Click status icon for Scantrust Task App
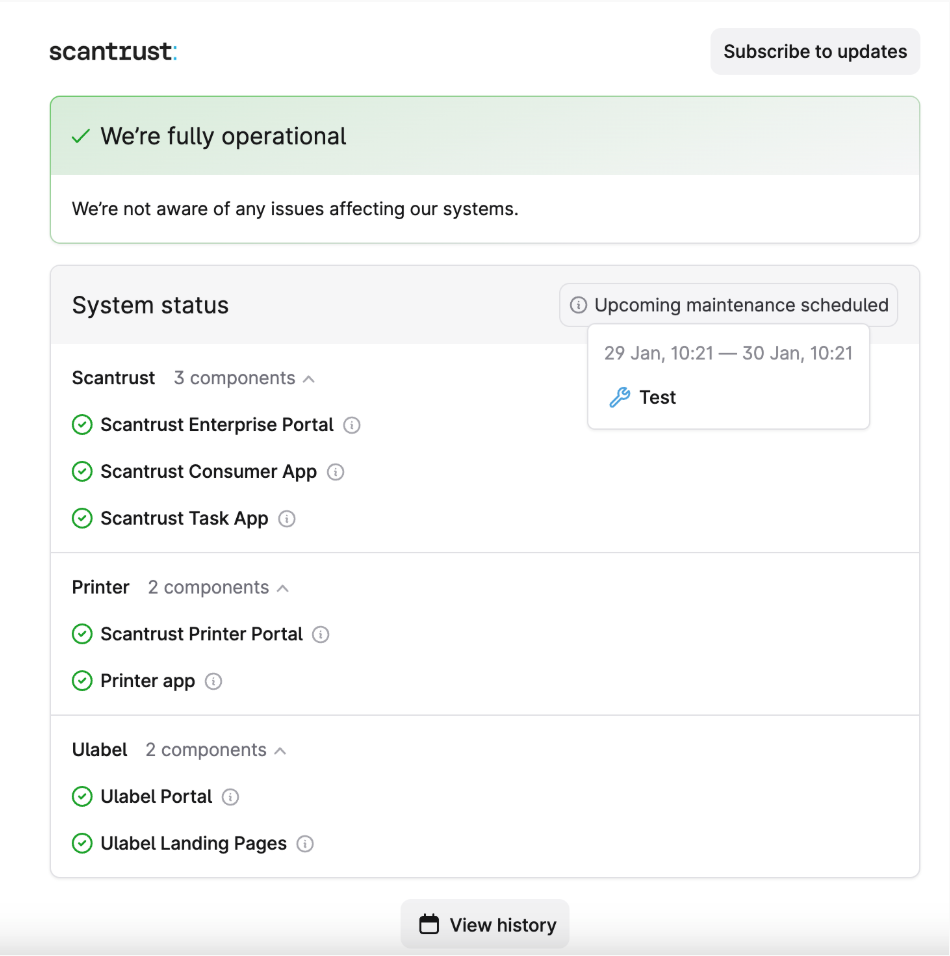Viewport: 950px width, 956px height. (x=82, y=518)
